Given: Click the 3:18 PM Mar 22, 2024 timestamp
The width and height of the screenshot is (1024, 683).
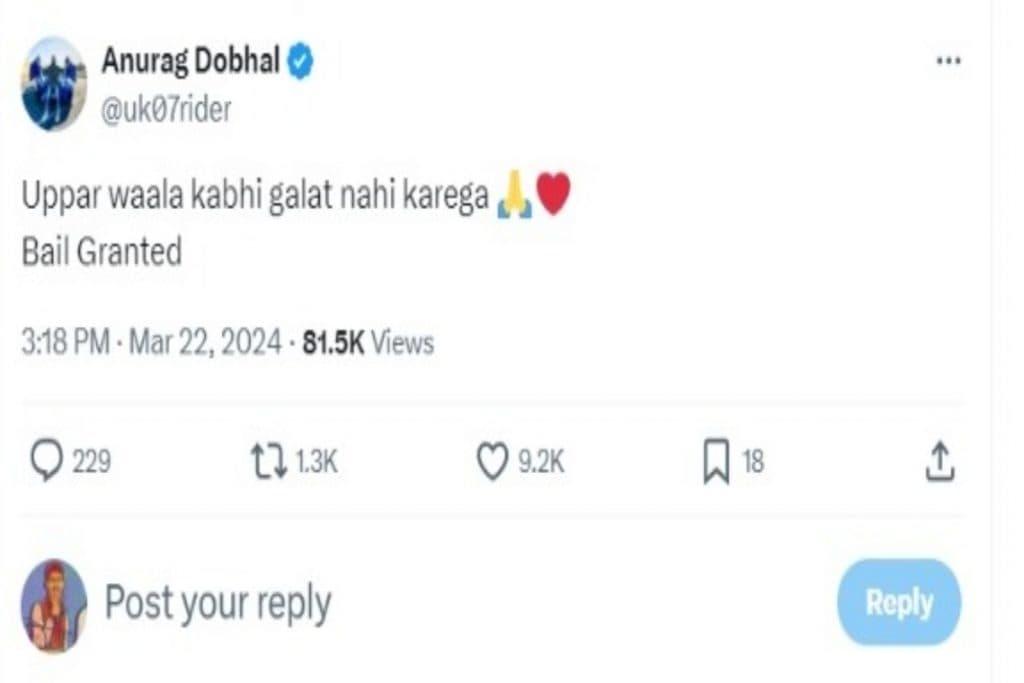Looking at the screenshot, I should coord(151,343).
